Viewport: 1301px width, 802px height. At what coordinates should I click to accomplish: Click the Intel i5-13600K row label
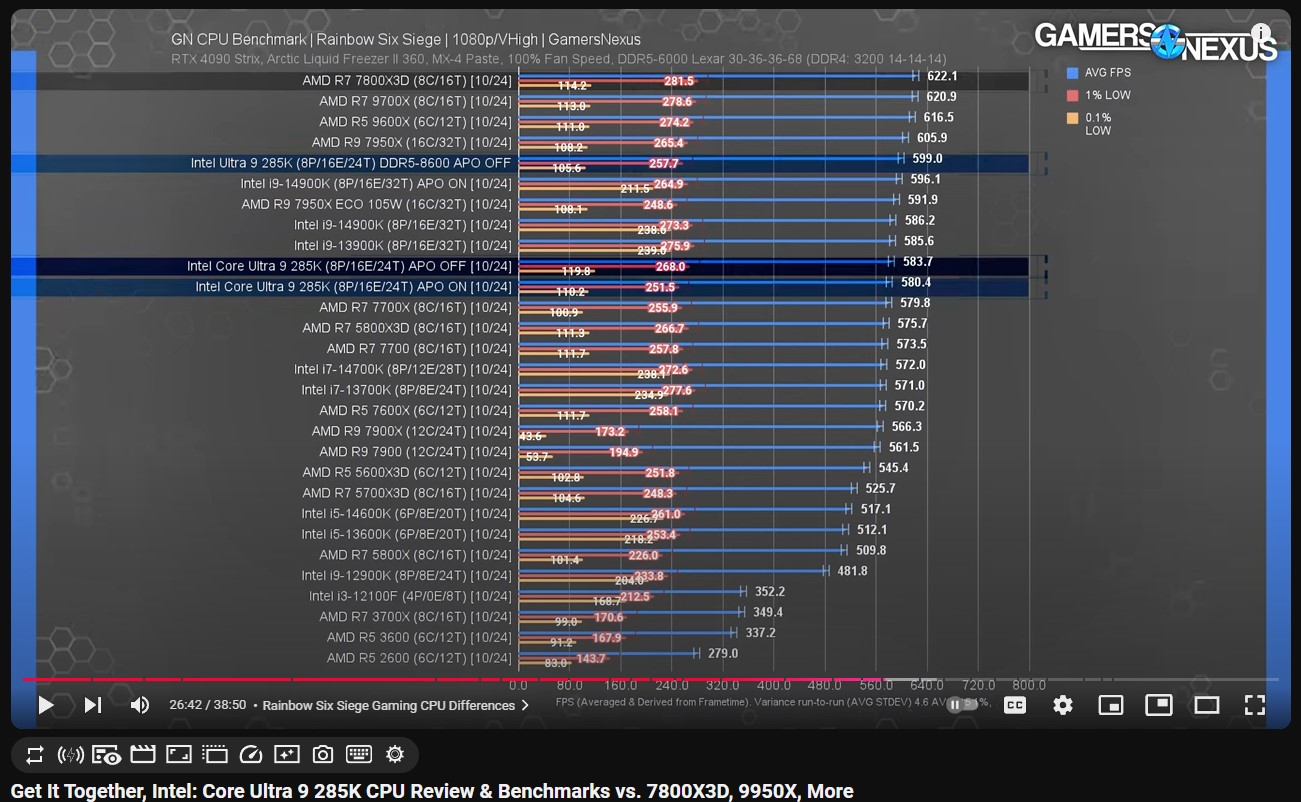[407, 534]
